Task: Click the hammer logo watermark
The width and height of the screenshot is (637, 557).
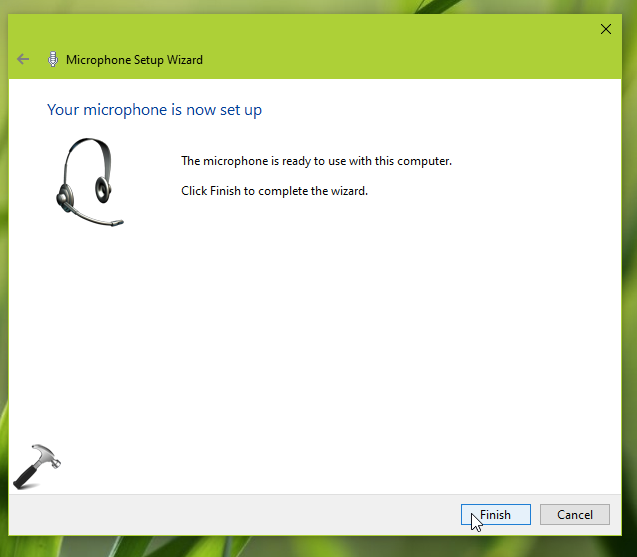Action: (x=37, y=466)
